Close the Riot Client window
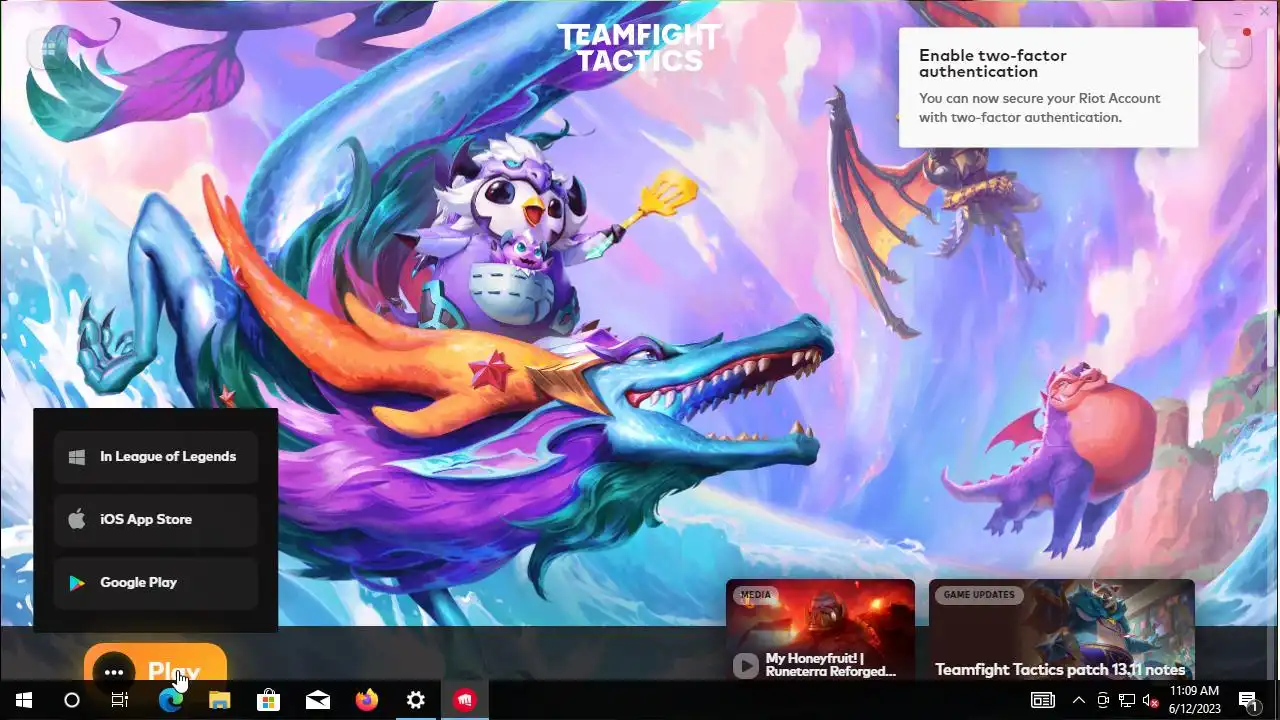 (1265, 12)
